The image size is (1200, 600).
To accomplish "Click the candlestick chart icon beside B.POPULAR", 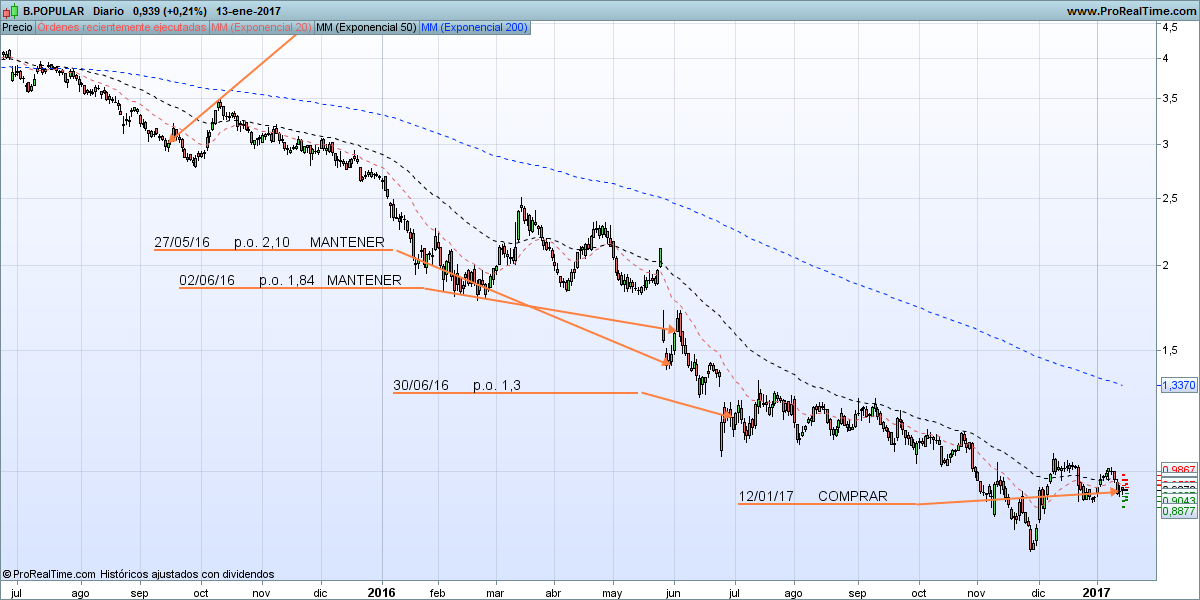I will pos(10,11).
